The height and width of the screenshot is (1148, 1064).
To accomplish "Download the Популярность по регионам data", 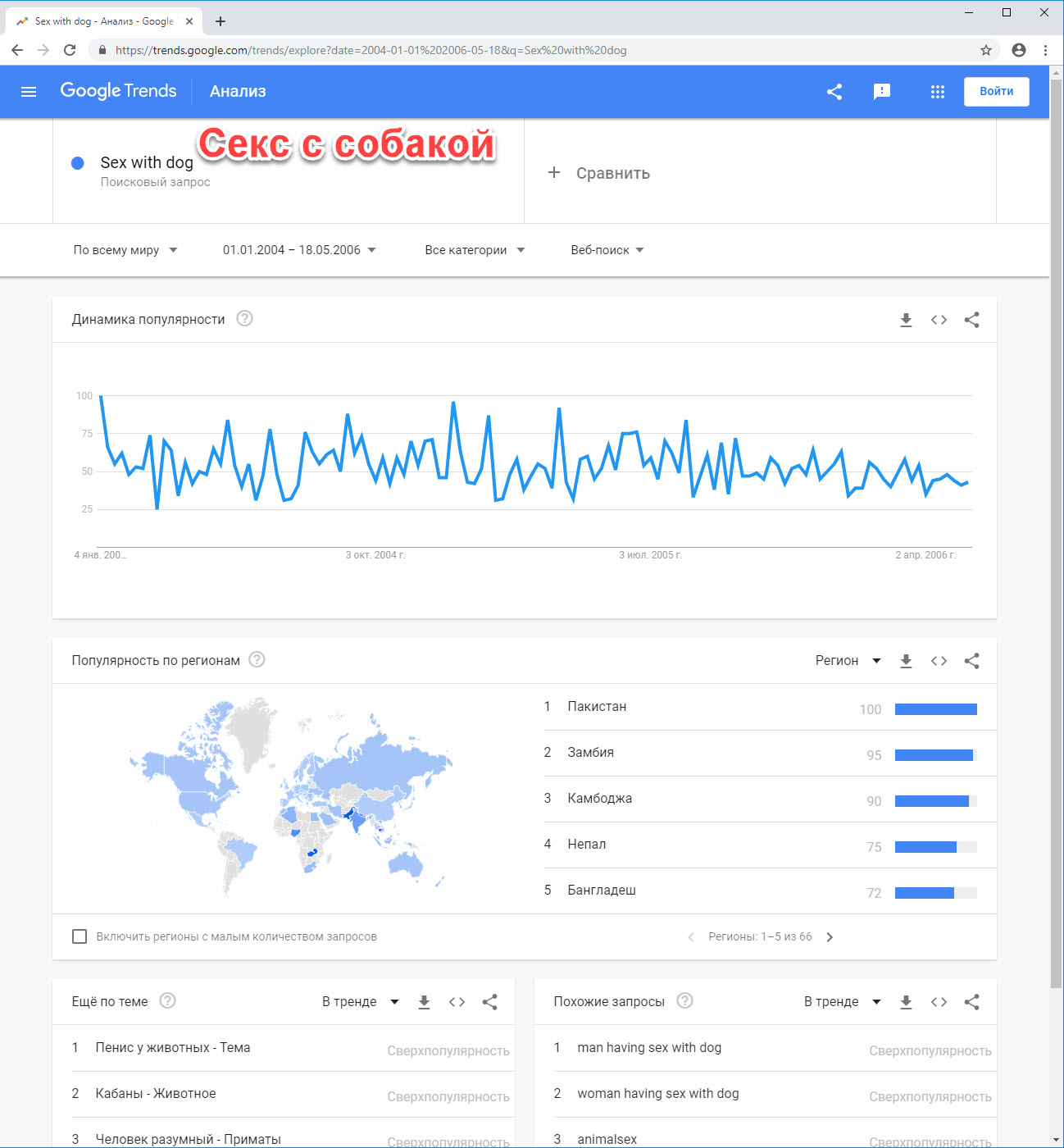I will 906,661.
